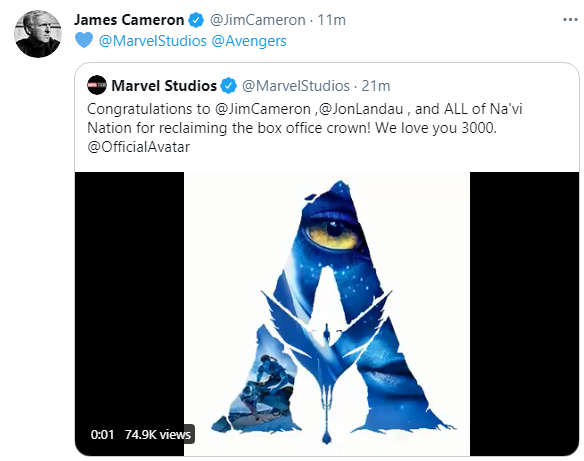Open @JimCameron mention in congratulations text
The image size is (584, 461).
[x=263, y=109]
